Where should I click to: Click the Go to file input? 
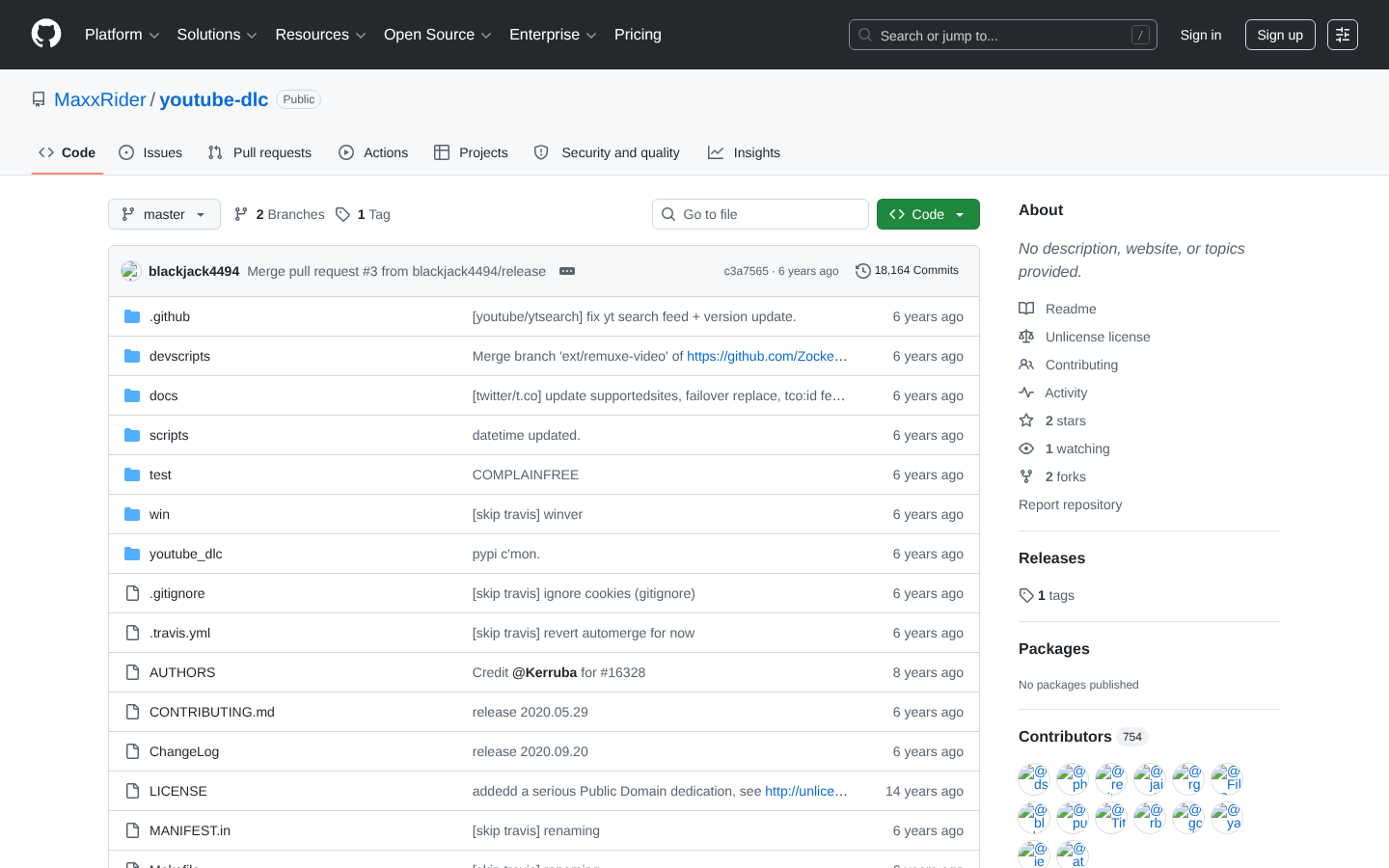pos(760,214)
